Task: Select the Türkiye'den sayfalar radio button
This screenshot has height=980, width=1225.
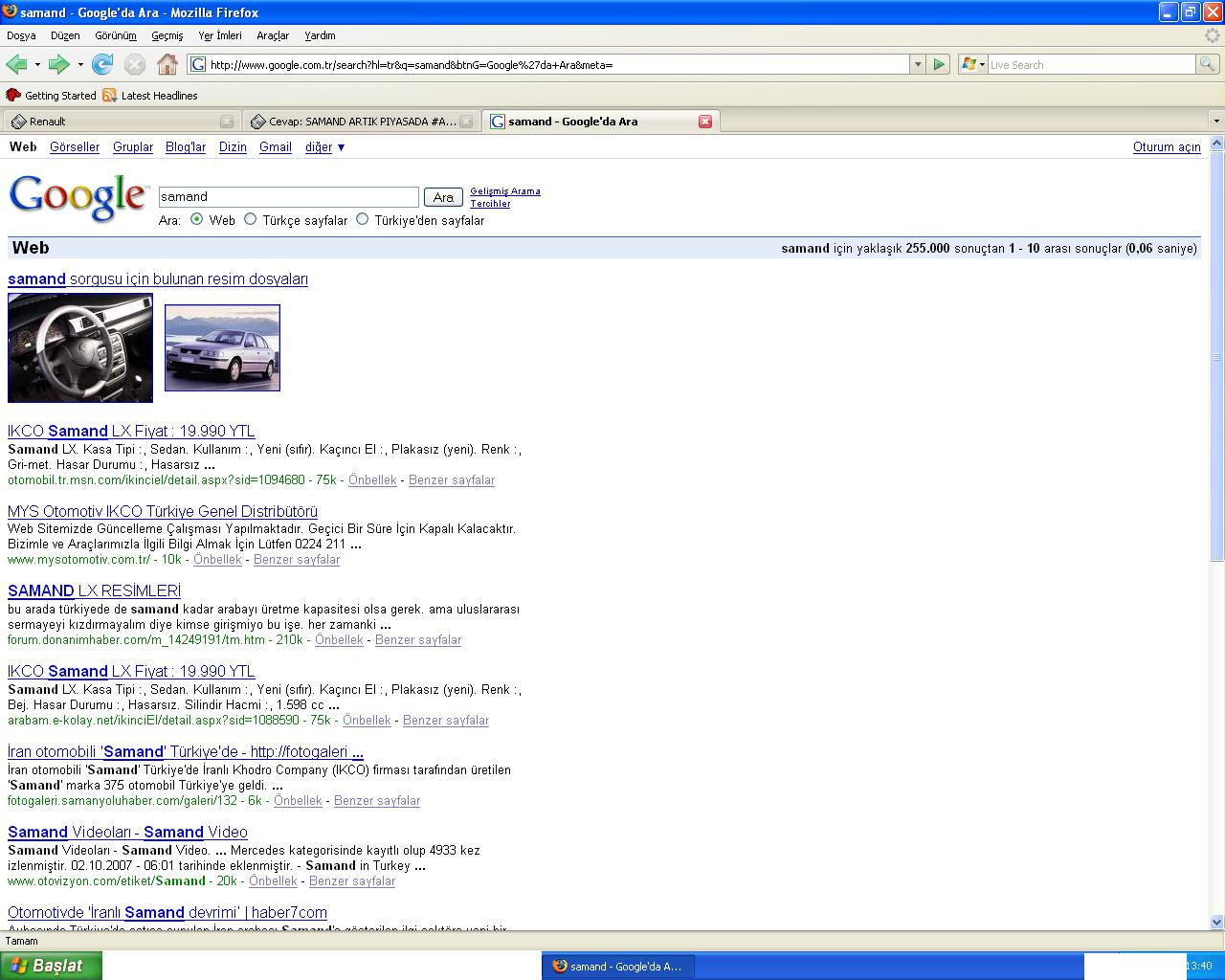Action: [363, 219]
